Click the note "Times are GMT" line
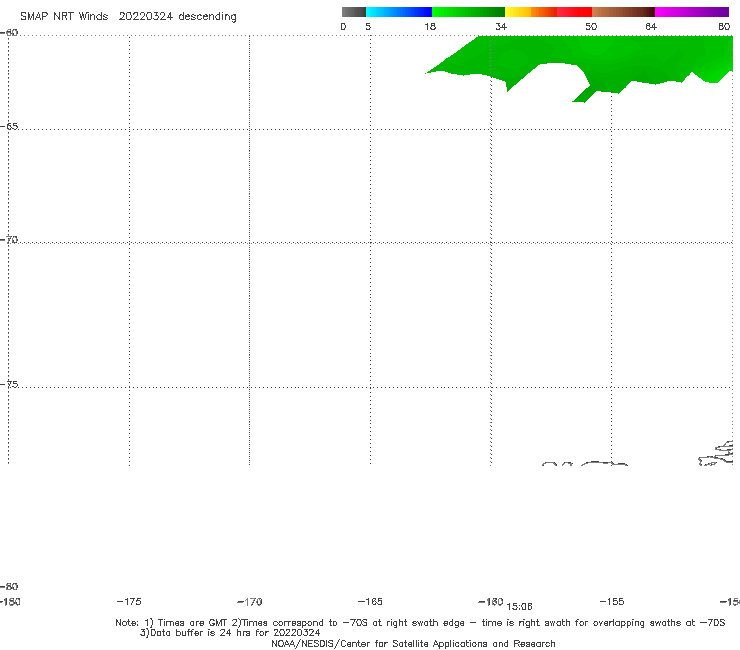This screenshot has height=650, width=740. [420, 623]
